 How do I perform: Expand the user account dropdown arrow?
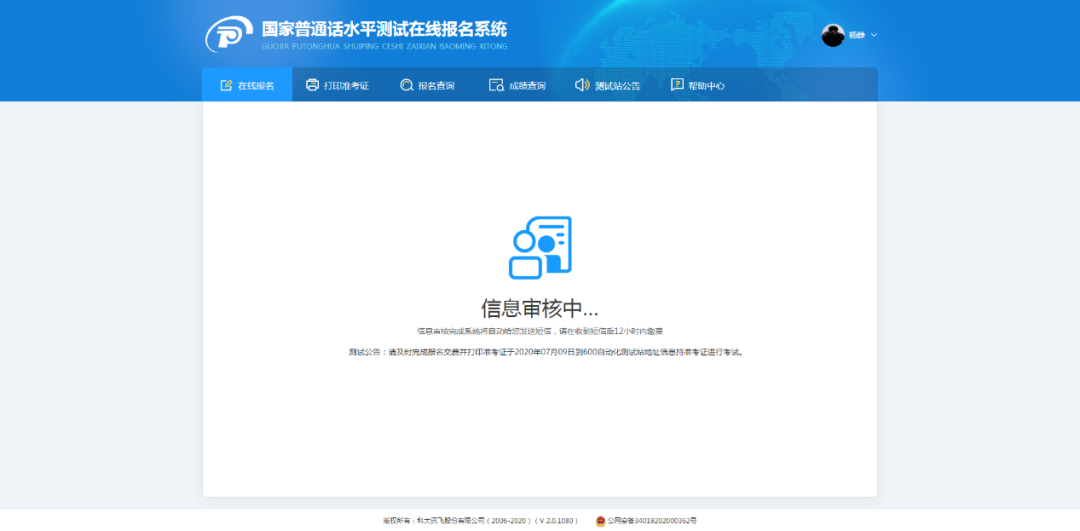point(874,35)
